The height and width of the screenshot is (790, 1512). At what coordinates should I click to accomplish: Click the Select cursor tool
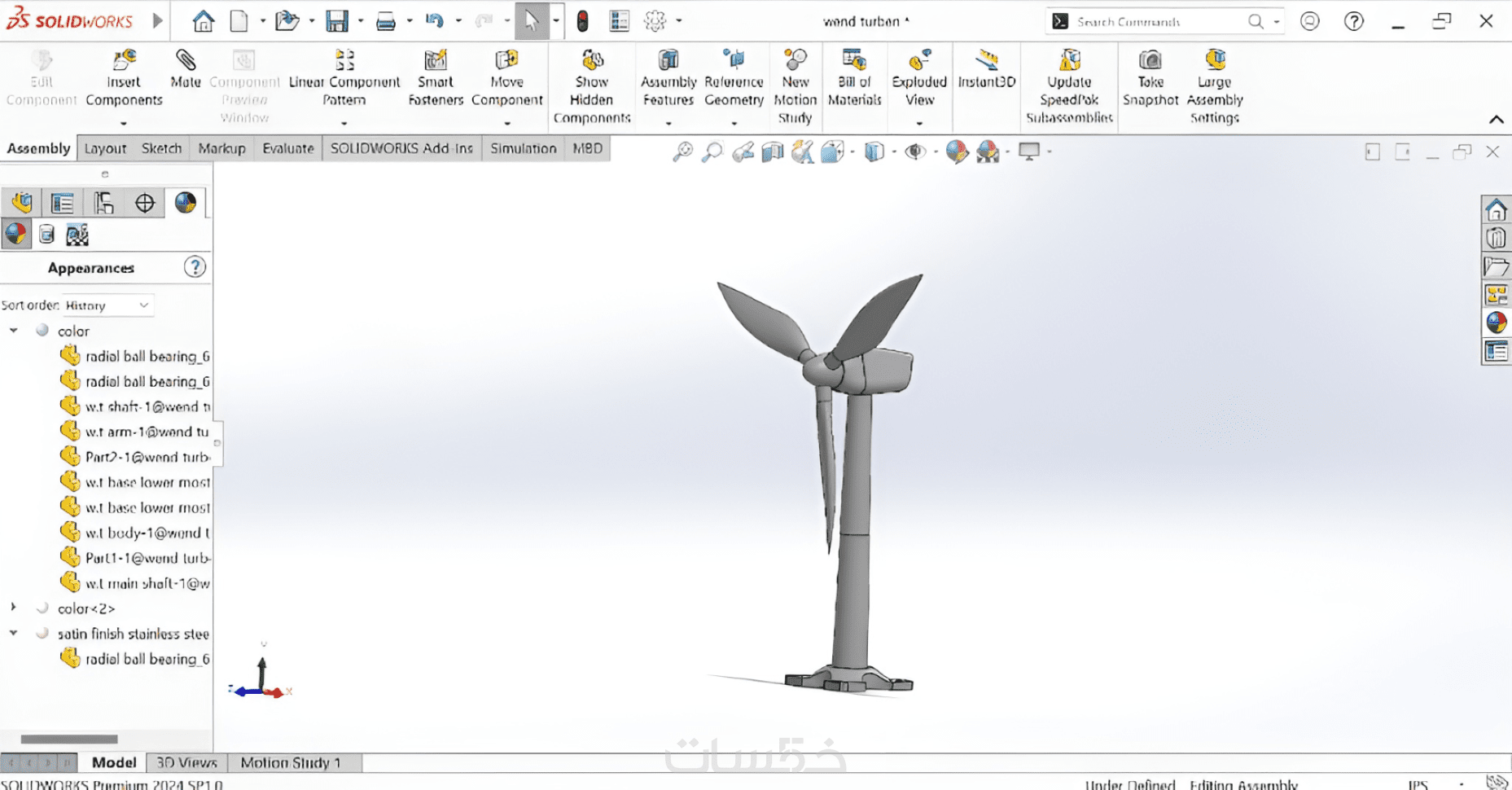click(x=532, y=21)
